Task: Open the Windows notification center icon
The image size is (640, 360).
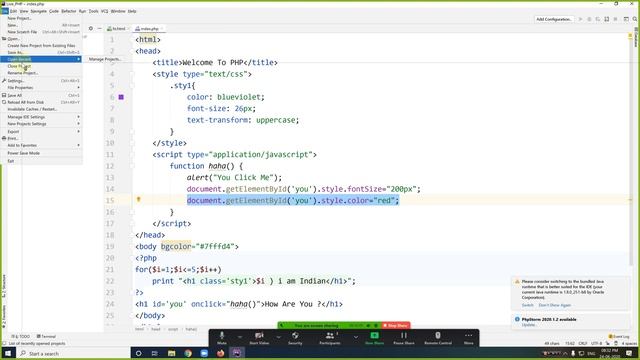Action: (x=629, y=353)
